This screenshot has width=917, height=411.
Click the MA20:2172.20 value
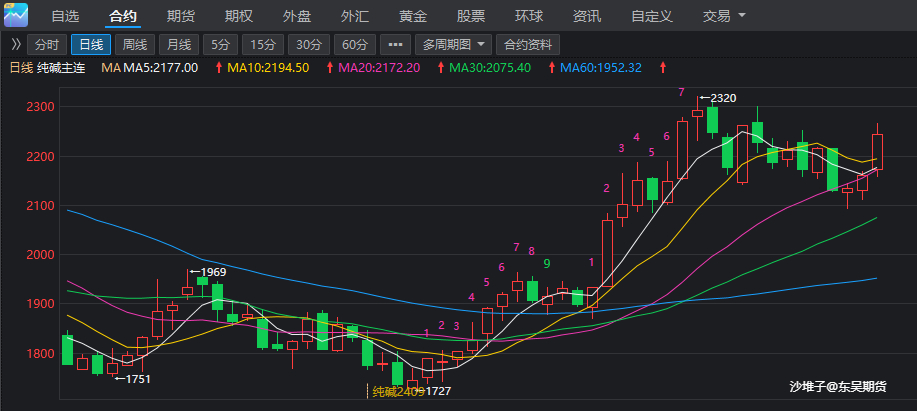point(380,68)
